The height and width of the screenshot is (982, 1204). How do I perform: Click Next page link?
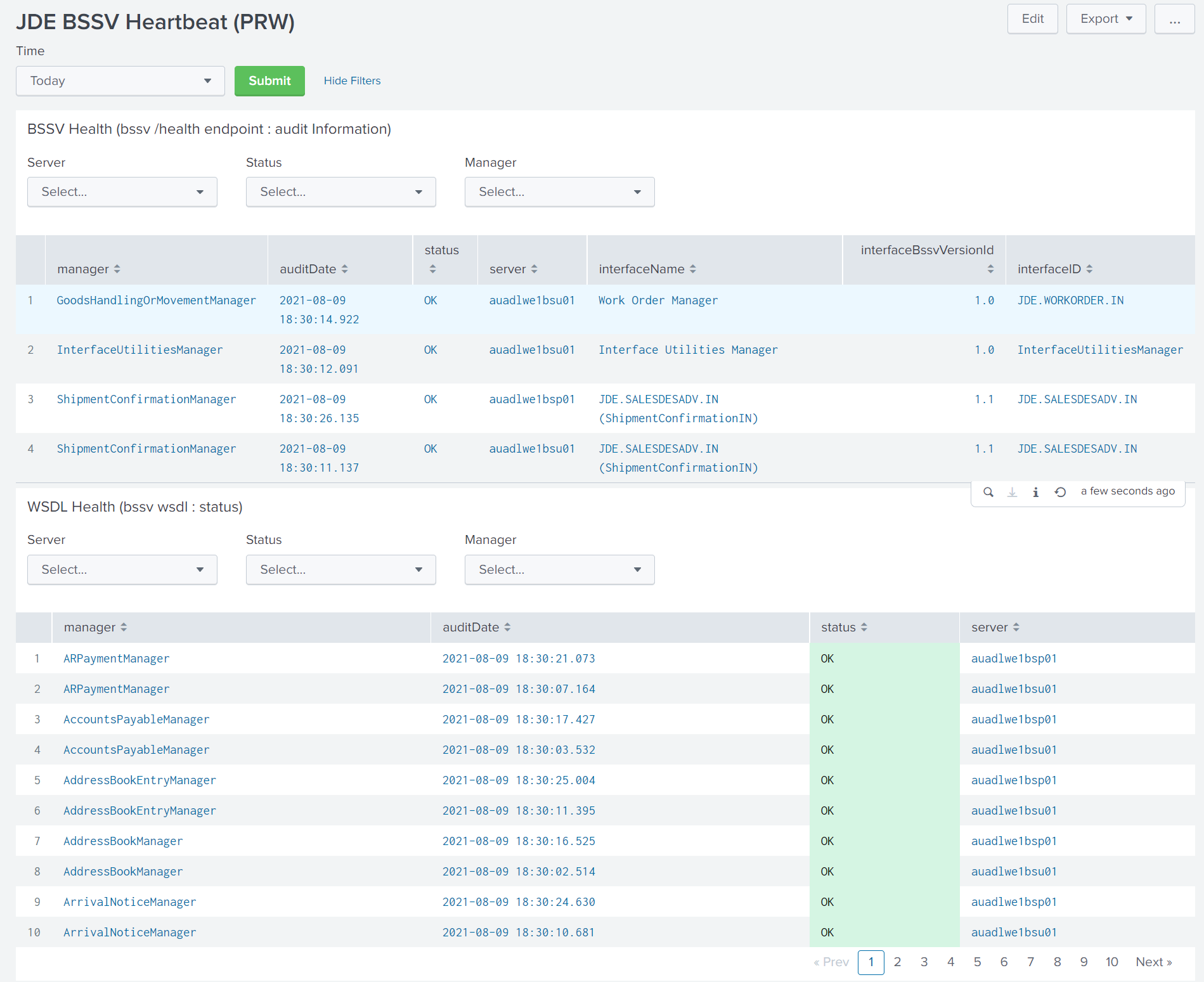[1153, 962]
